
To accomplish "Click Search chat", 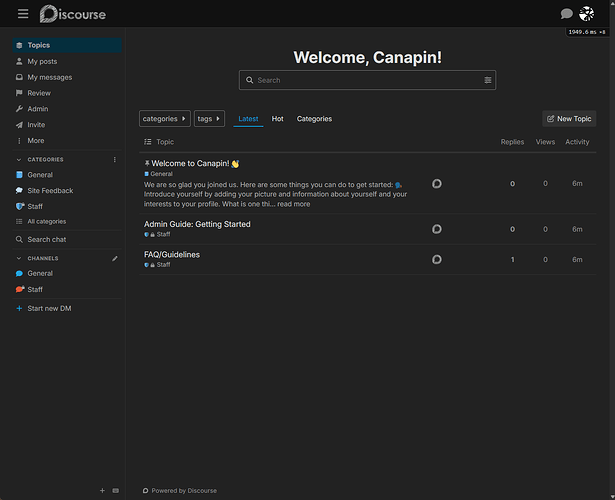I will coord(67,239).
